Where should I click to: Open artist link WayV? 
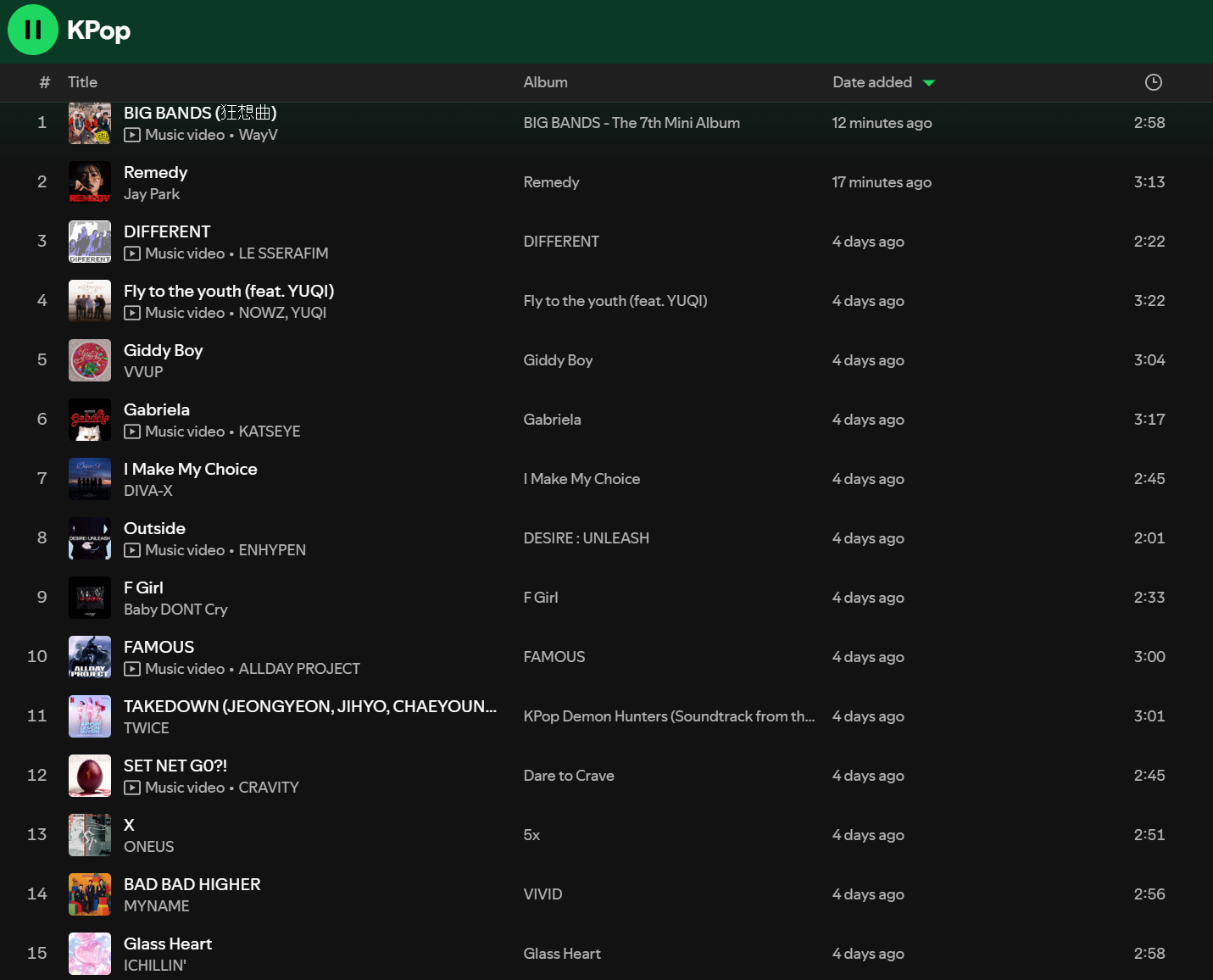point(258,135)
